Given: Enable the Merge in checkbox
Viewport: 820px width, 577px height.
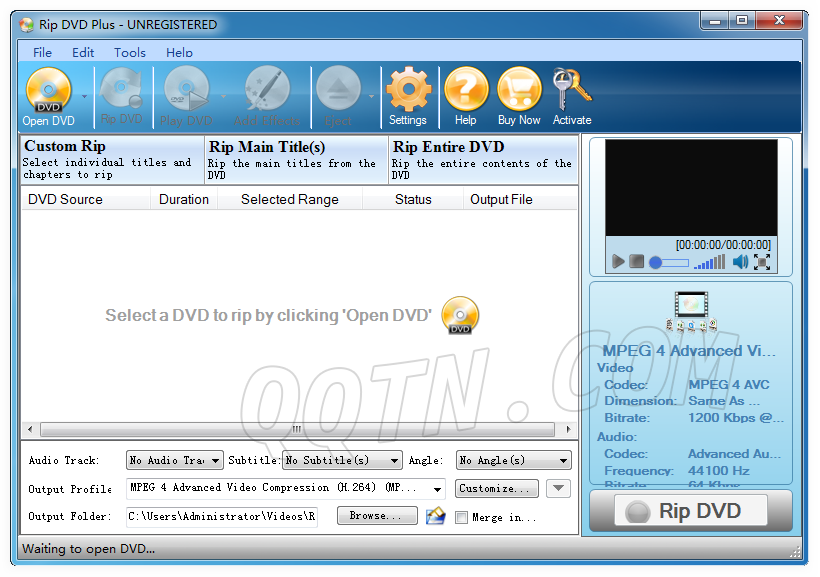Looking at the screenshot, I should [461, 518].
